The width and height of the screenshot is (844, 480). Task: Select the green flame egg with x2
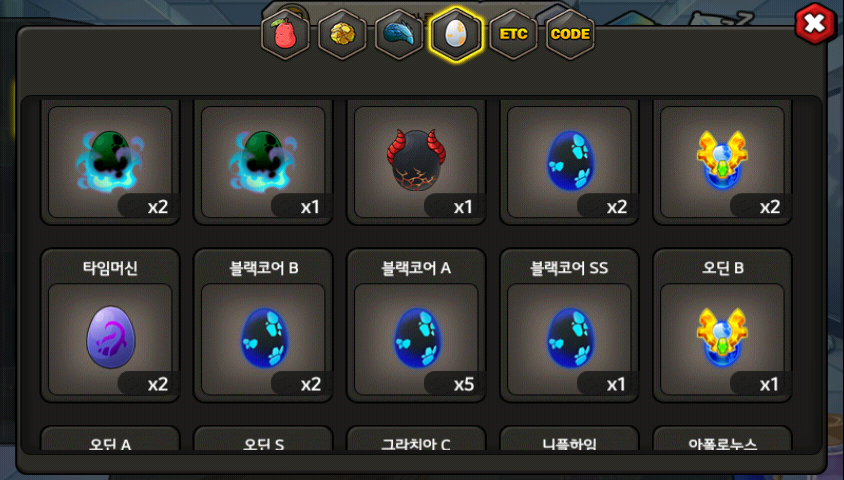click(x=110, y=161)
